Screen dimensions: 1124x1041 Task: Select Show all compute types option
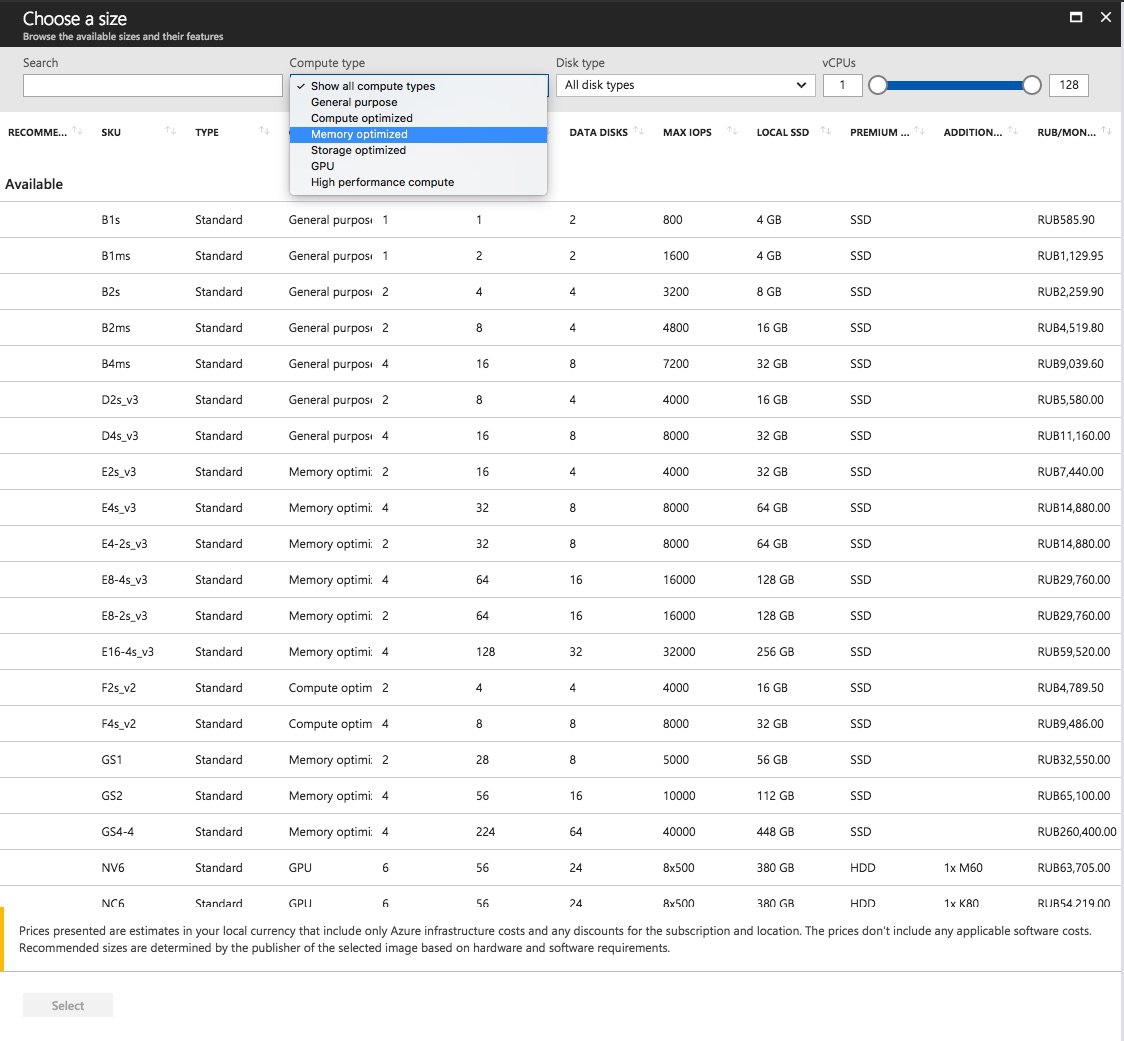coord(418,86)
